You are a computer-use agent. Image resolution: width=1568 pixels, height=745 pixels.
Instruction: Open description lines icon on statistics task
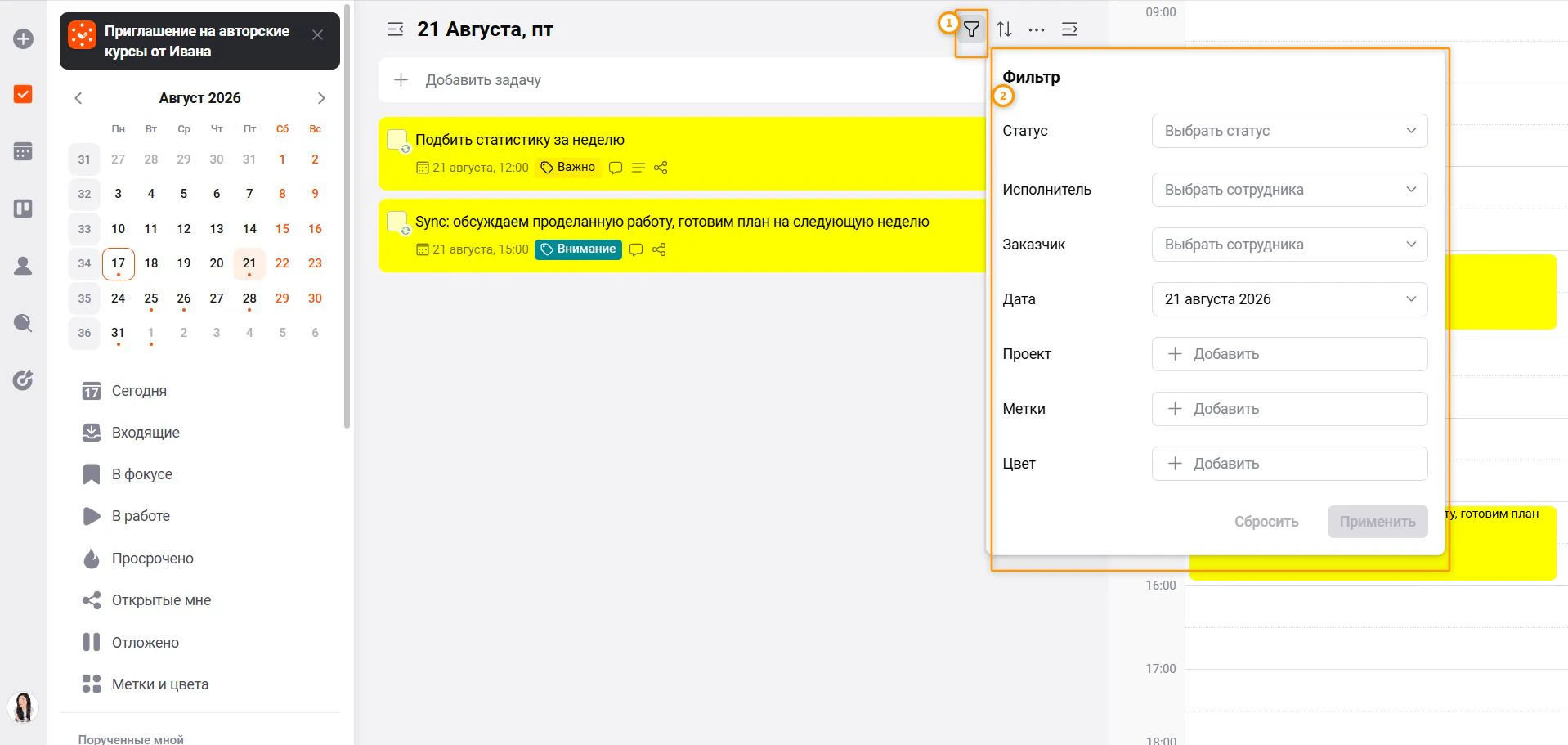638,168
